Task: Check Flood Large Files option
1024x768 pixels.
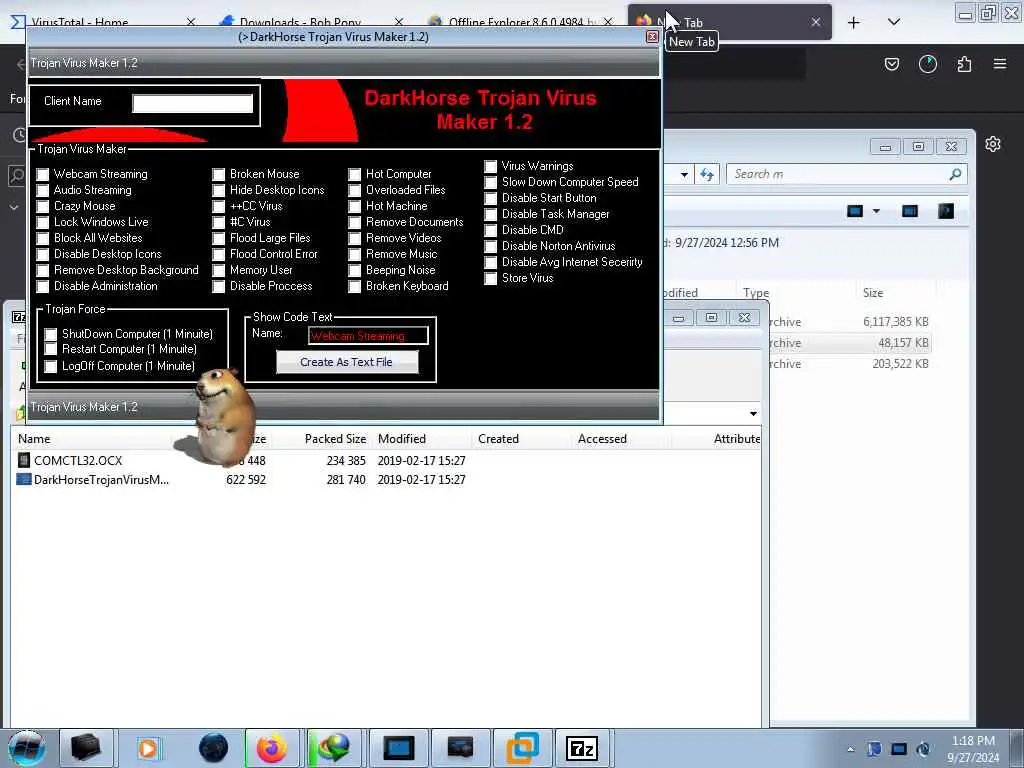Action: pos(219,238)
